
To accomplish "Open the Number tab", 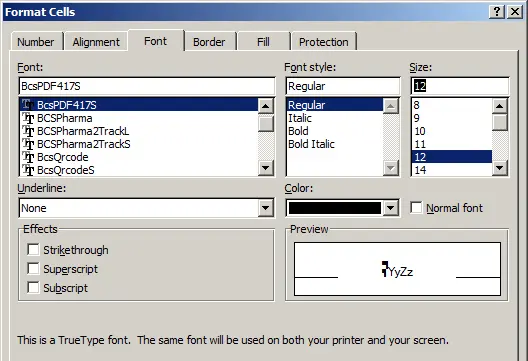I will (36, 42).
